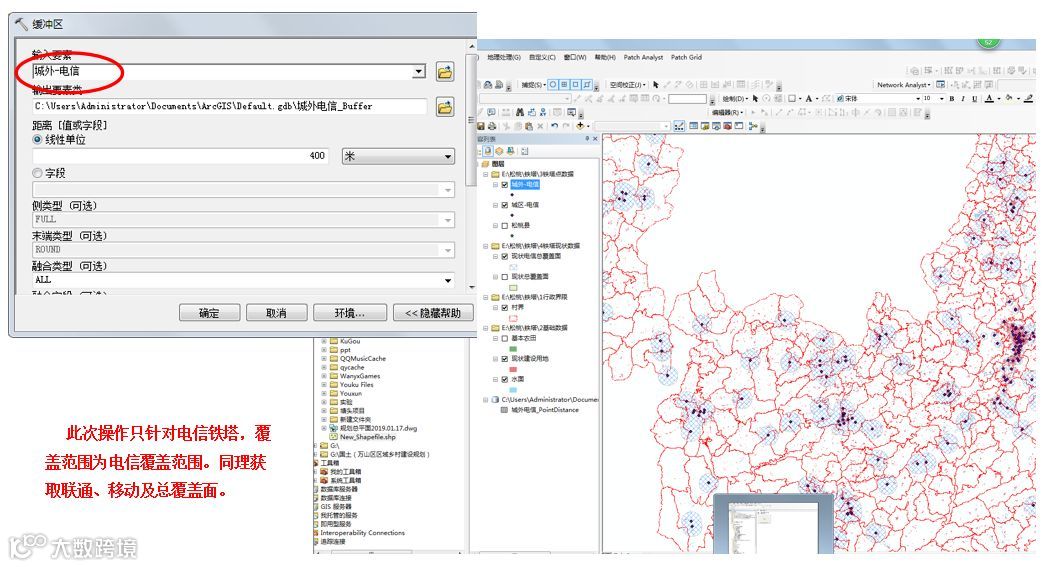Click the Save icon in ArcMap toolbar
Viewport: 1055px width, 567px height.
pyautogui.click(x=480, y=126)
